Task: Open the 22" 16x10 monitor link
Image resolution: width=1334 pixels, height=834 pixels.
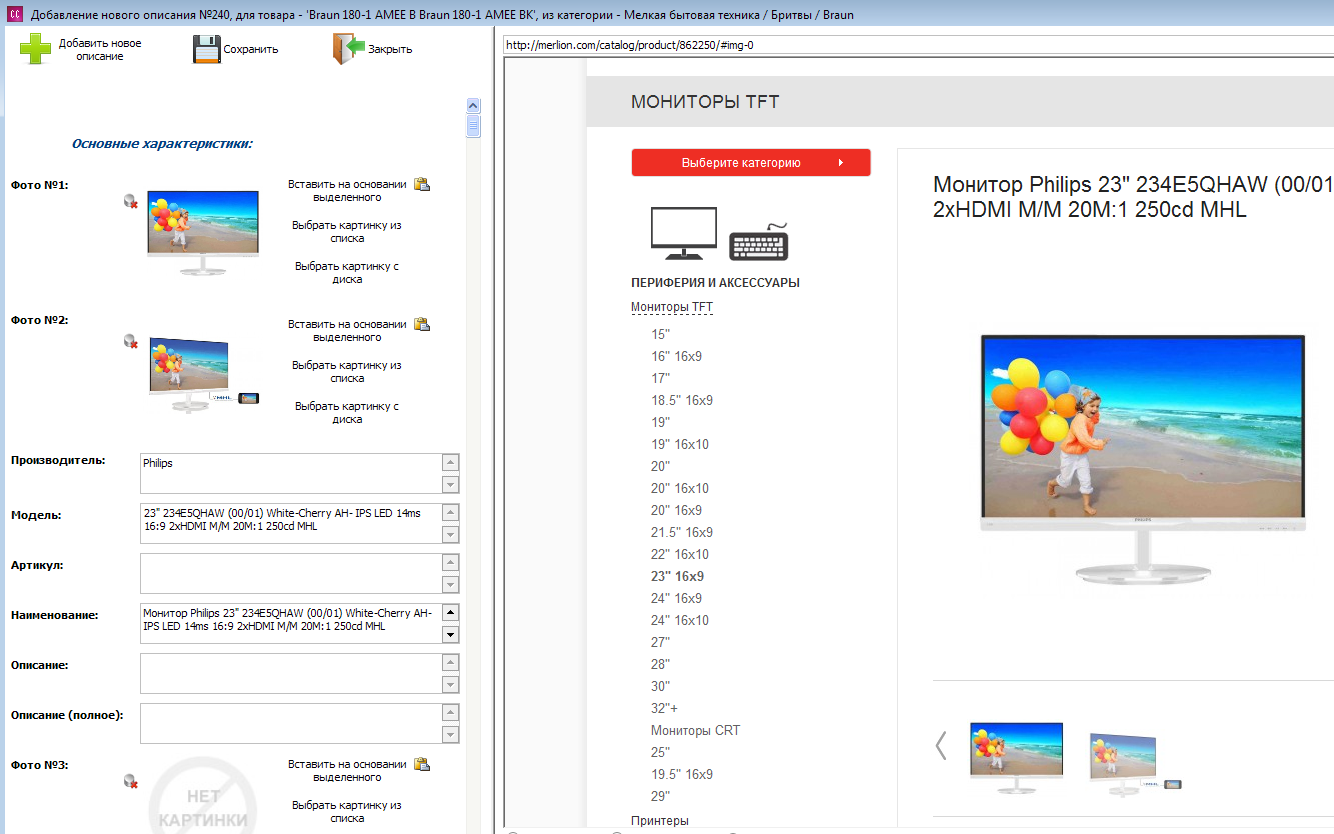Action: pyautogui.click(x=680, y=554)
